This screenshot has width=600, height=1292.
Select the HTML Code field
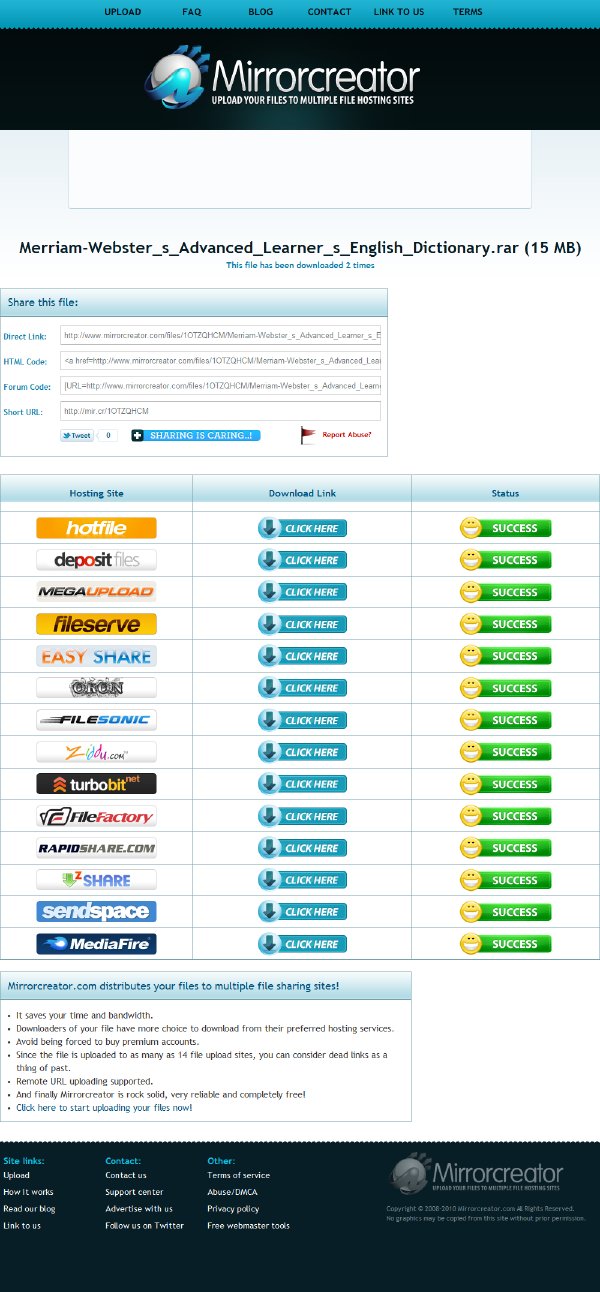pos(220,361)
